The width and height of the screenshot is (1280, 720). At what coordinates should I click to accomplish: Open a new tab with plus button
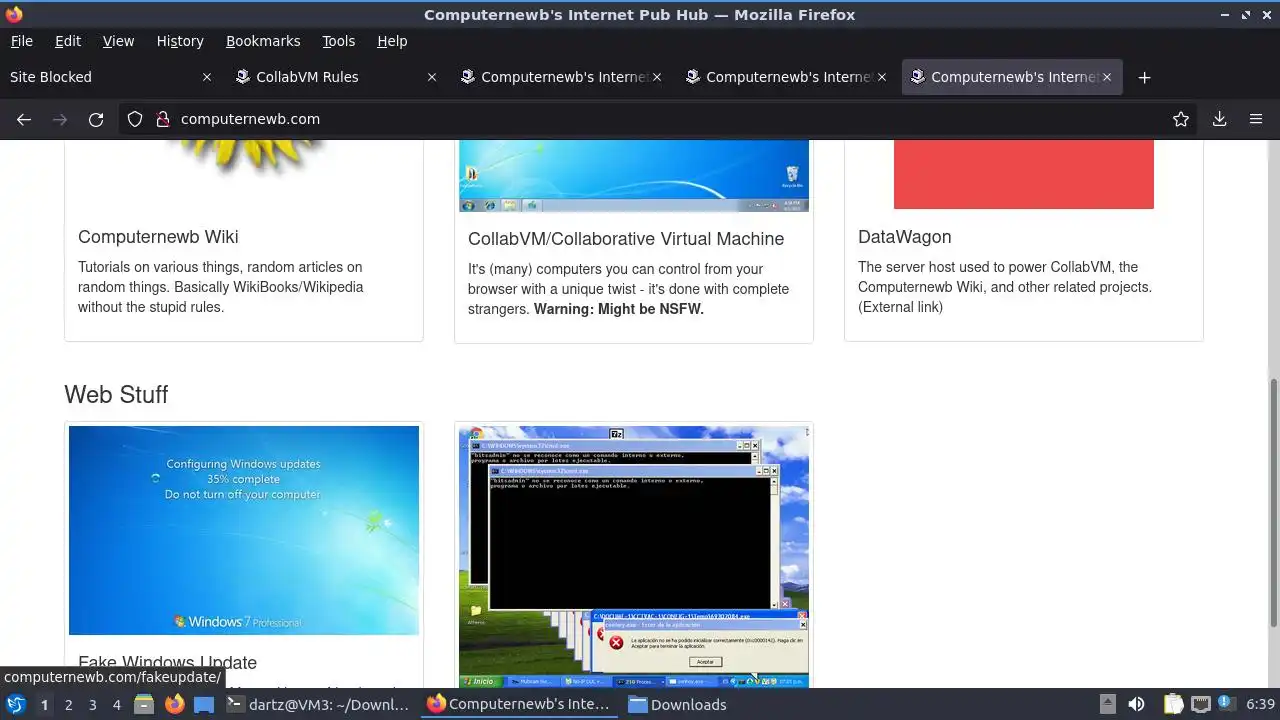(x=1145, y=77)
